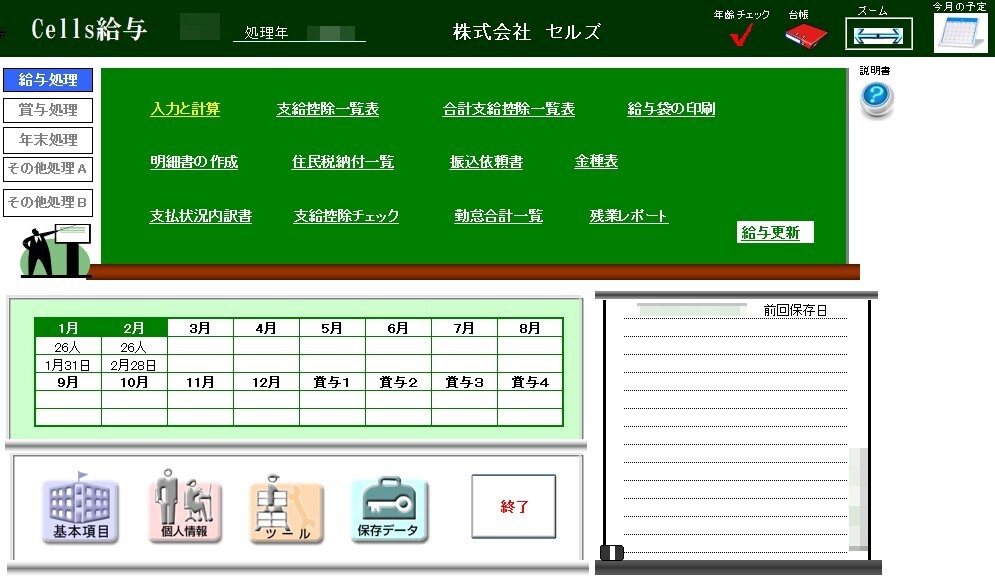Open 合計支給控除一覧表 link
Viewport: 995px width, 586px height.
click(508, 109)
